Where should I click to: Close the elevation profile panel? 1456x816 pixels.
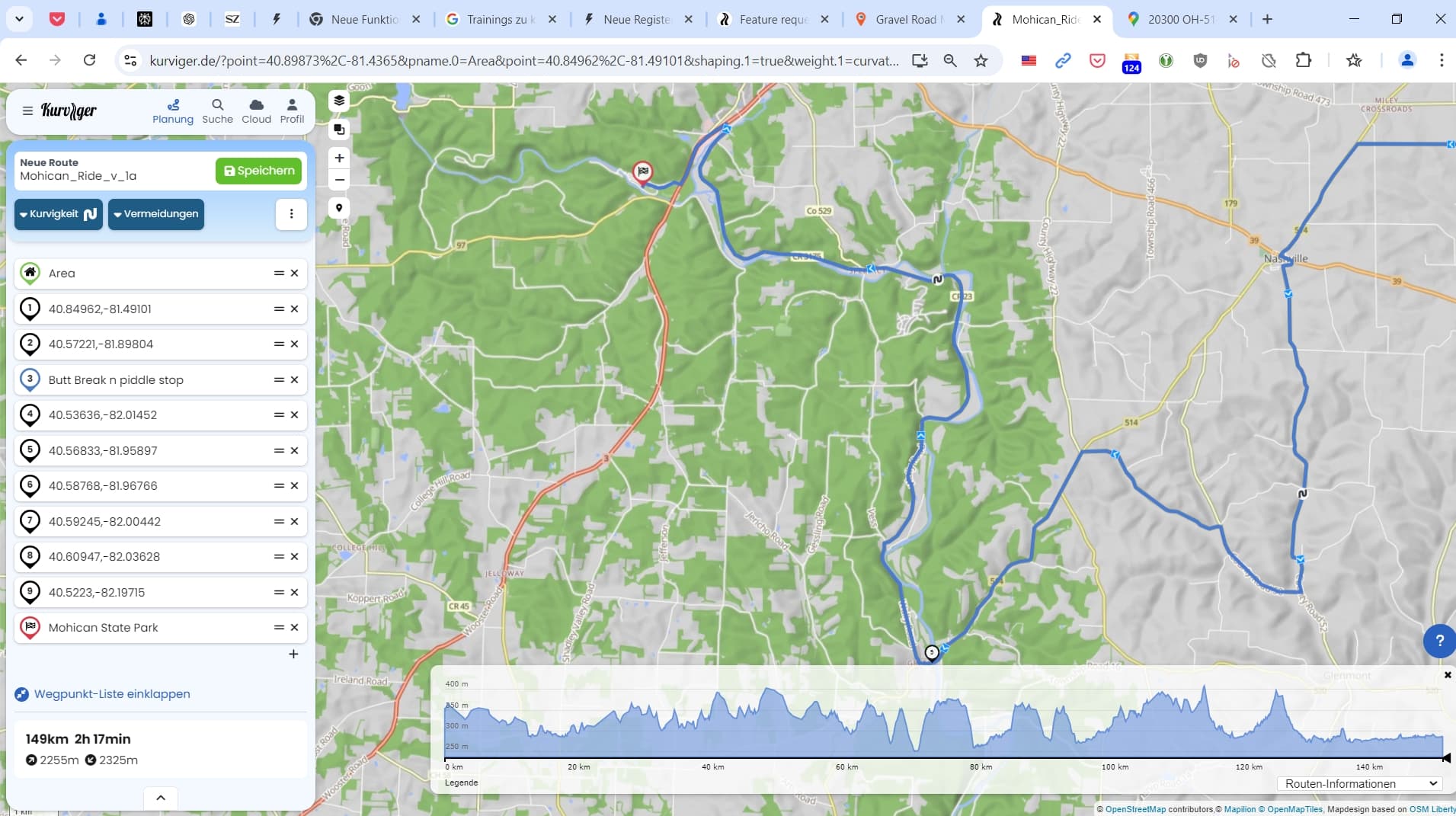pyautogui.click(x=1447, y=675)
